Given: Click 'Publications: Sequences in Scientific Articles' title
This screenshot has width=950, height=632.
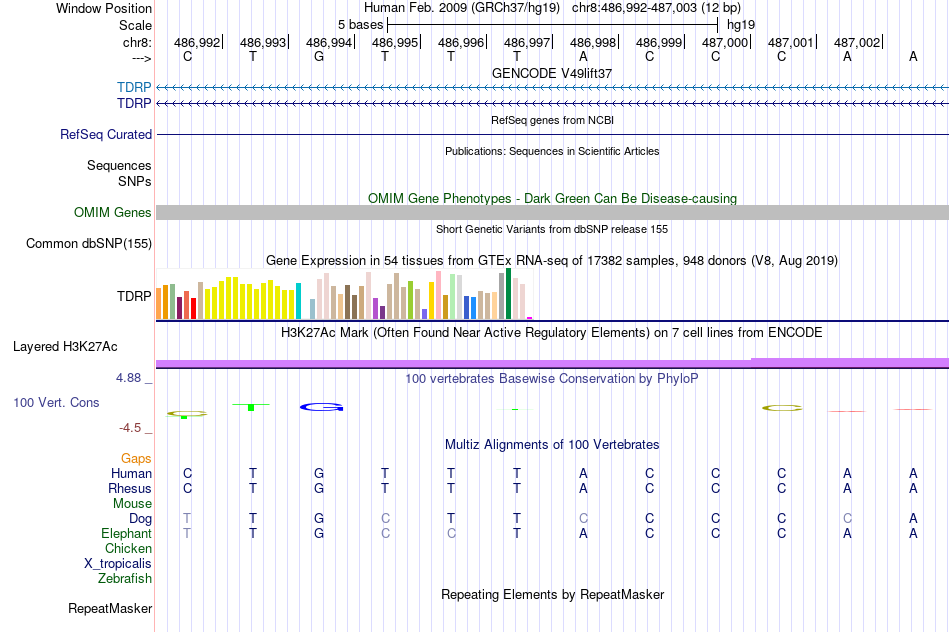Looking at the screenshot, I should coord(552,151).
